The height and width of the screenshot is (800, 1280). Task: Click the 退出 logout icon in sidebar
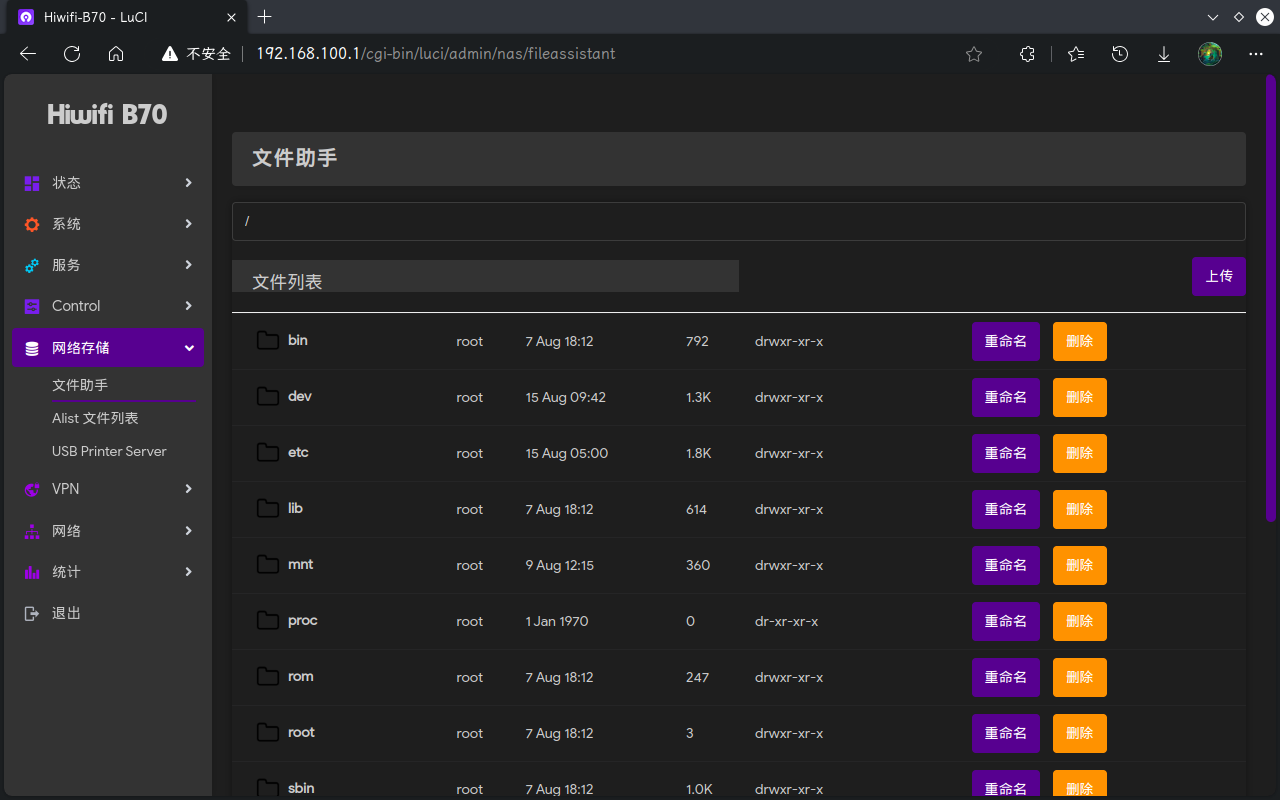[x=32, y=613]
